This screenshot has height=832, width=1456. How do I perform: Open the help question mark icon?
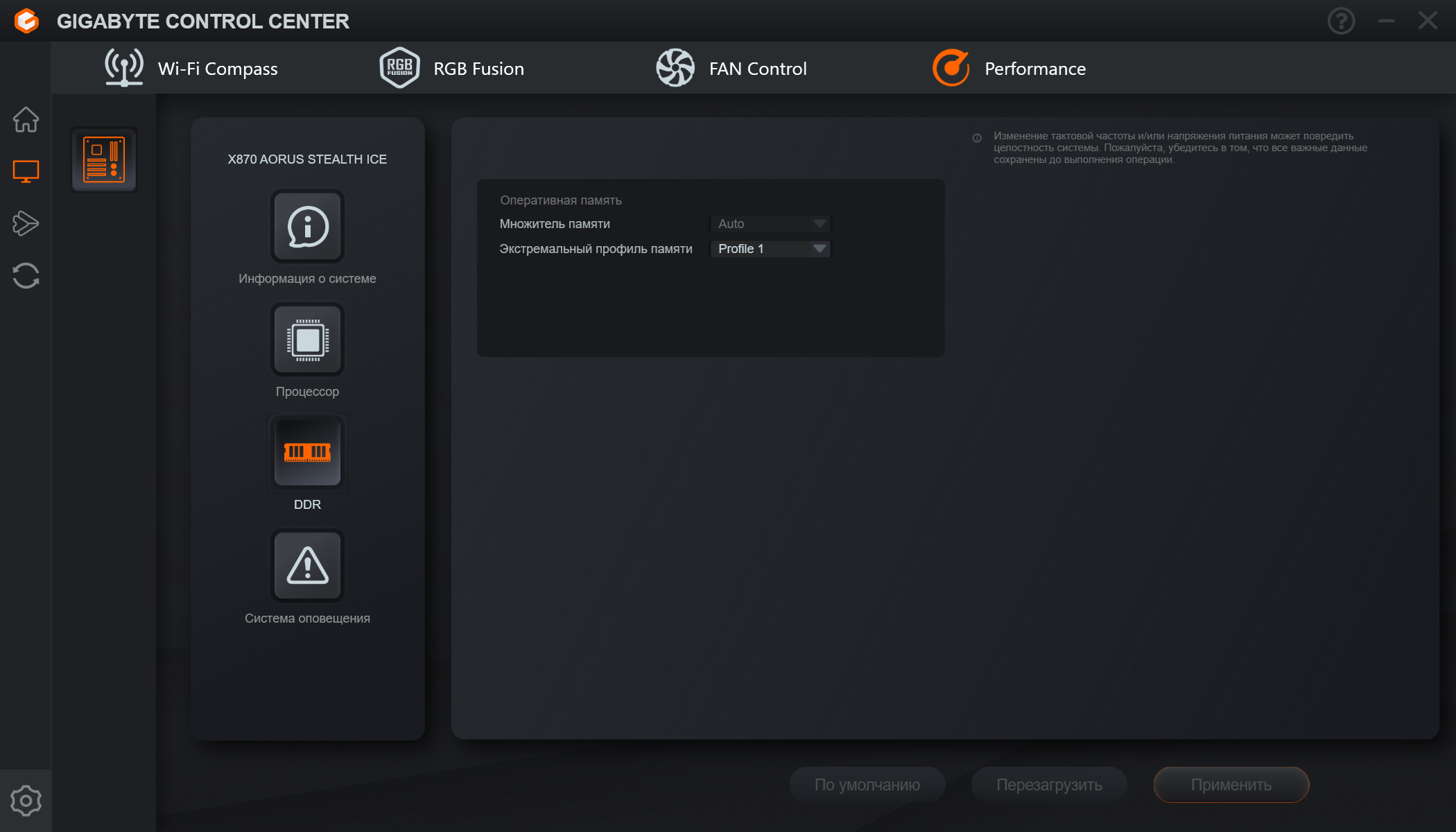pos(1341,21)
